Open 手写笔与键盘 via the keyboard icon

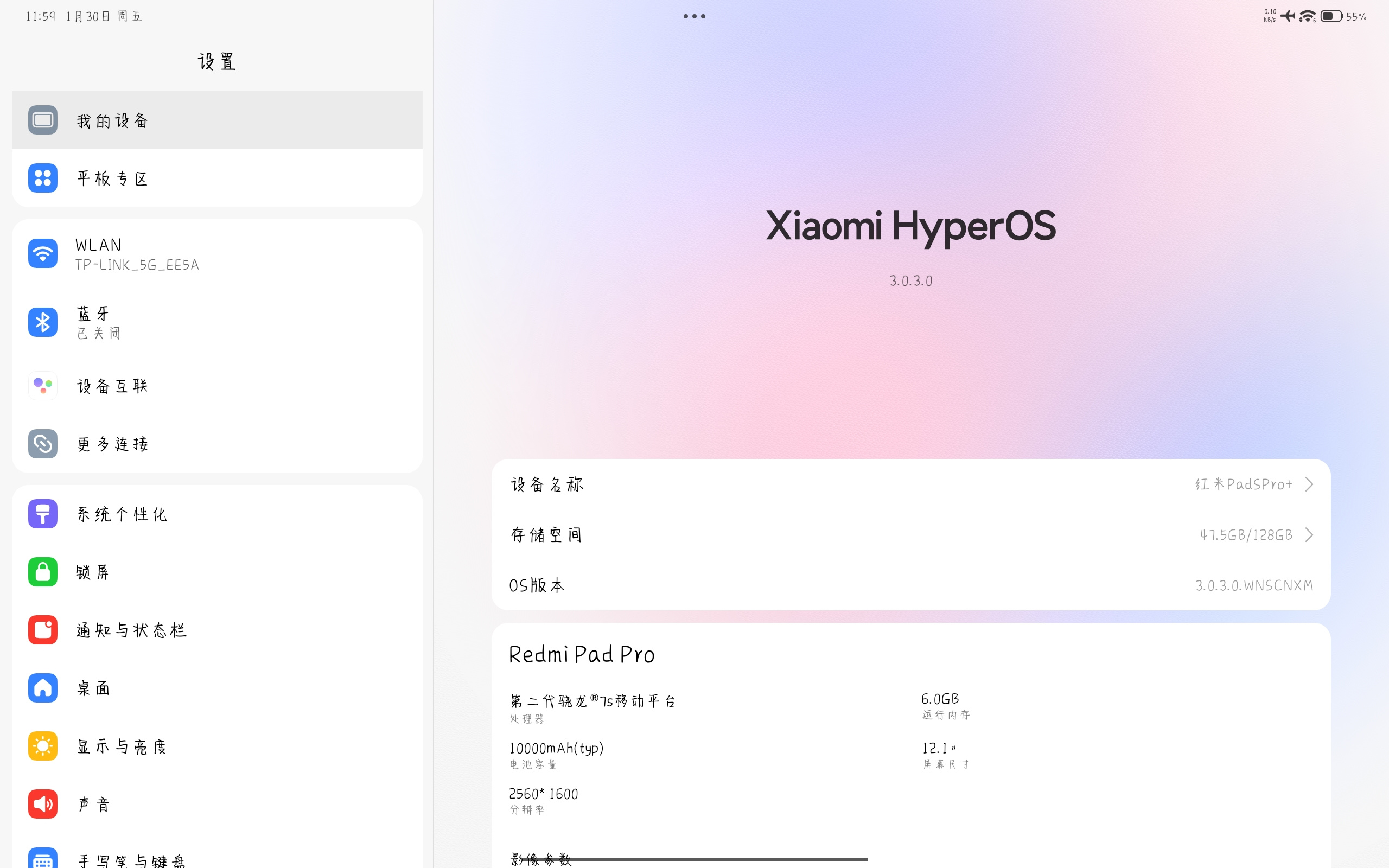pyautogui.click(x=42, y=858)
